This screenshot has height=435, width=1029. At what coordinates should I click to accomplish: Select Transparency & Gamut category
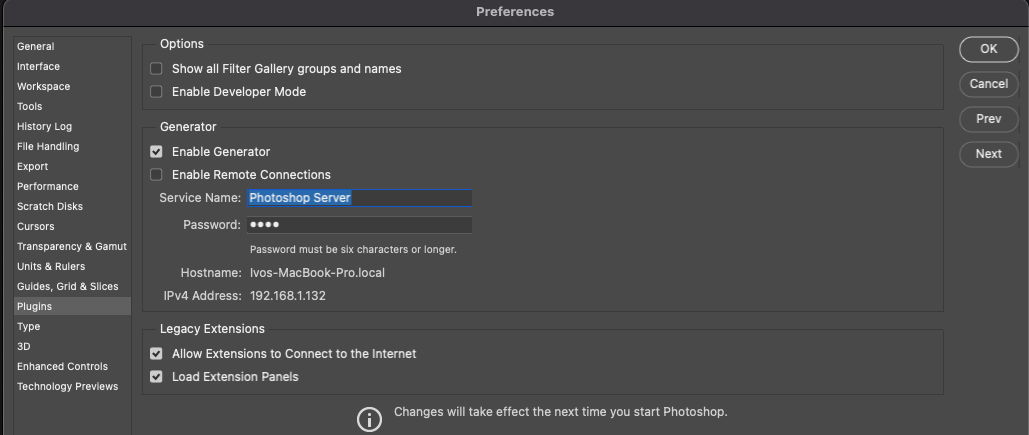pyautogui.click(x=72, y=246)
